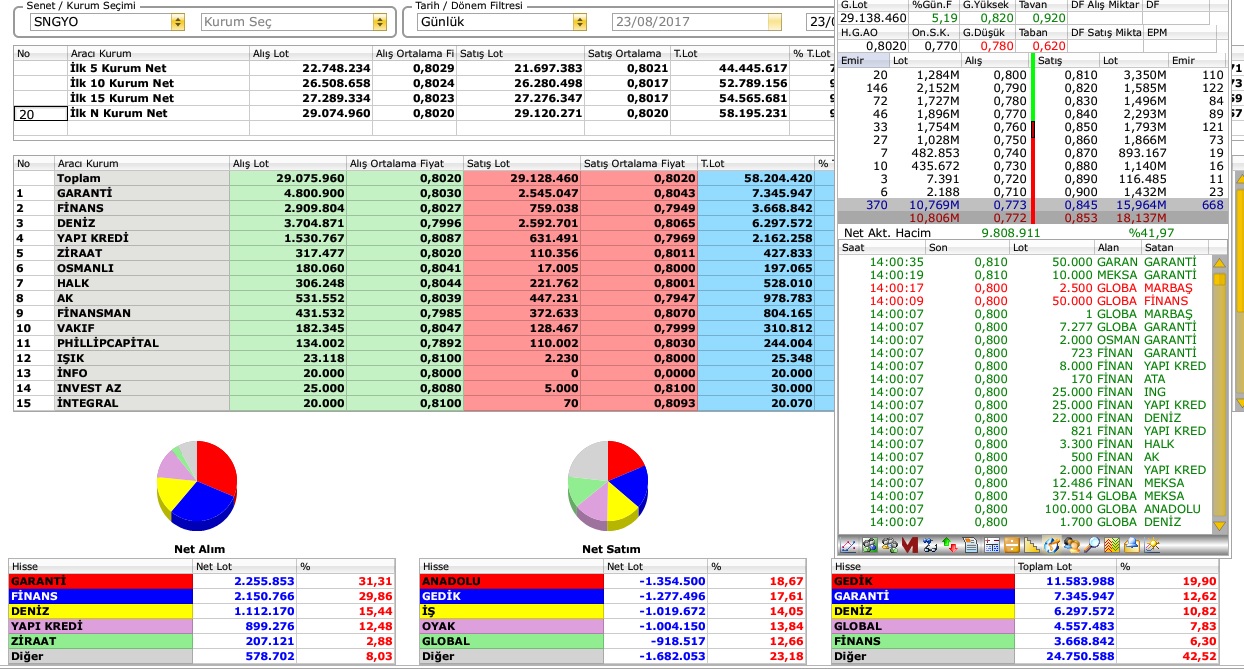Select the İNTEGRAL row in main table

click(424, 403)
